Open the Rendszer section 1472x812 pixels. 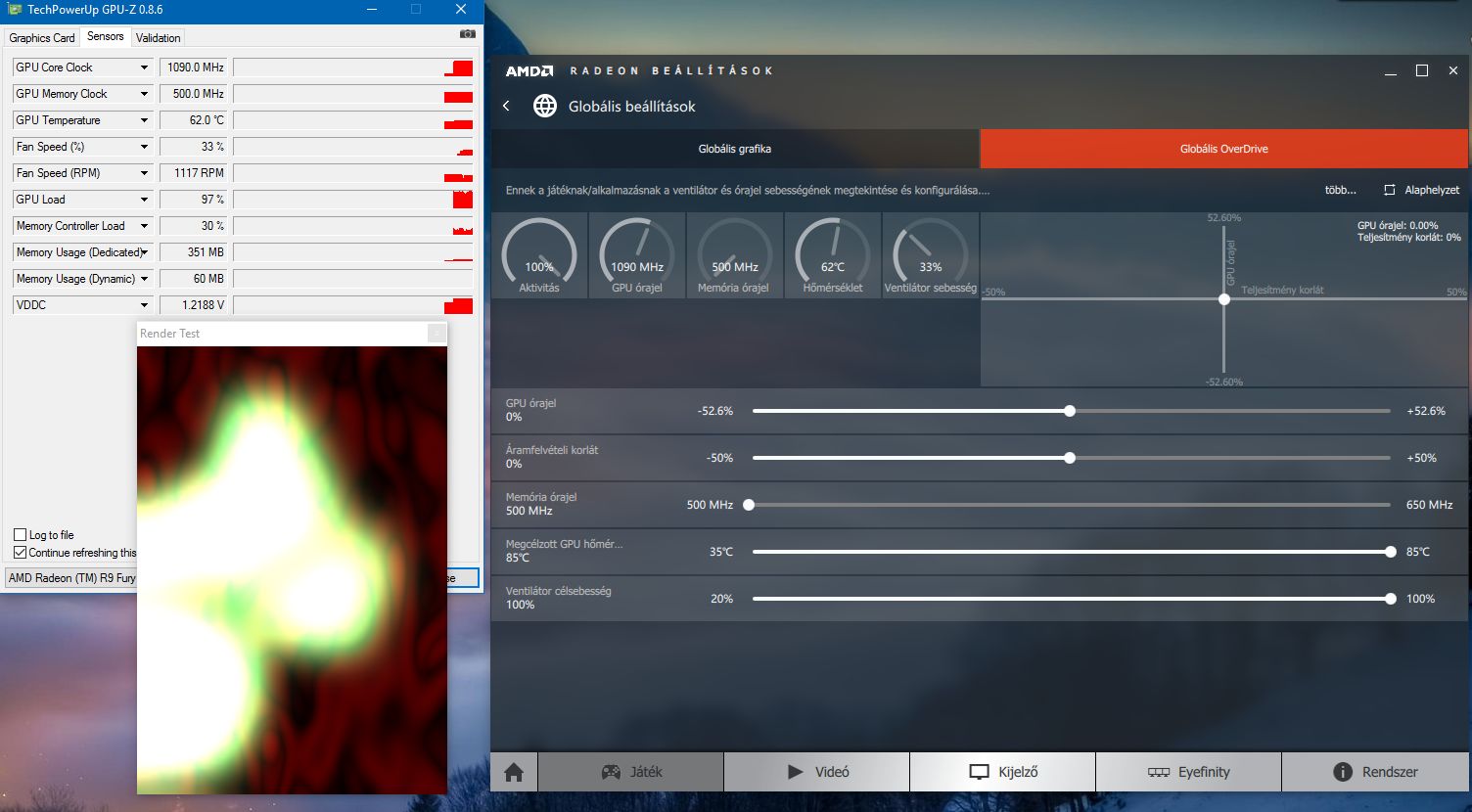(1376, 772)
